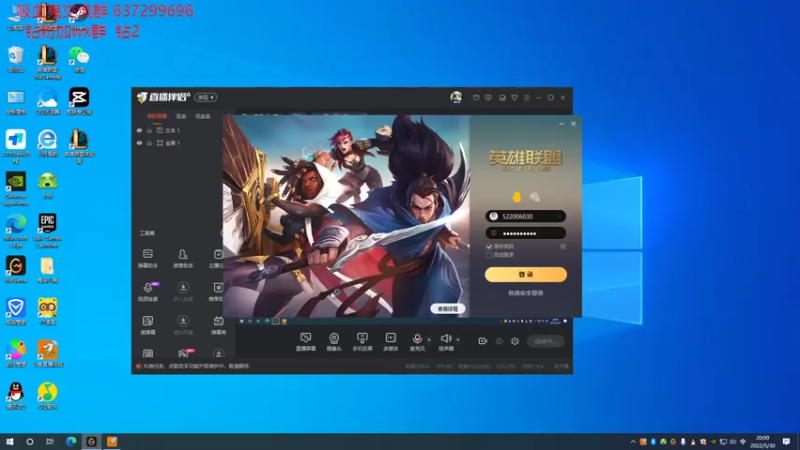The height and width of the screenshot is (450, 800).
Task: Open taskbar clock and date
Action: (762, 442)
